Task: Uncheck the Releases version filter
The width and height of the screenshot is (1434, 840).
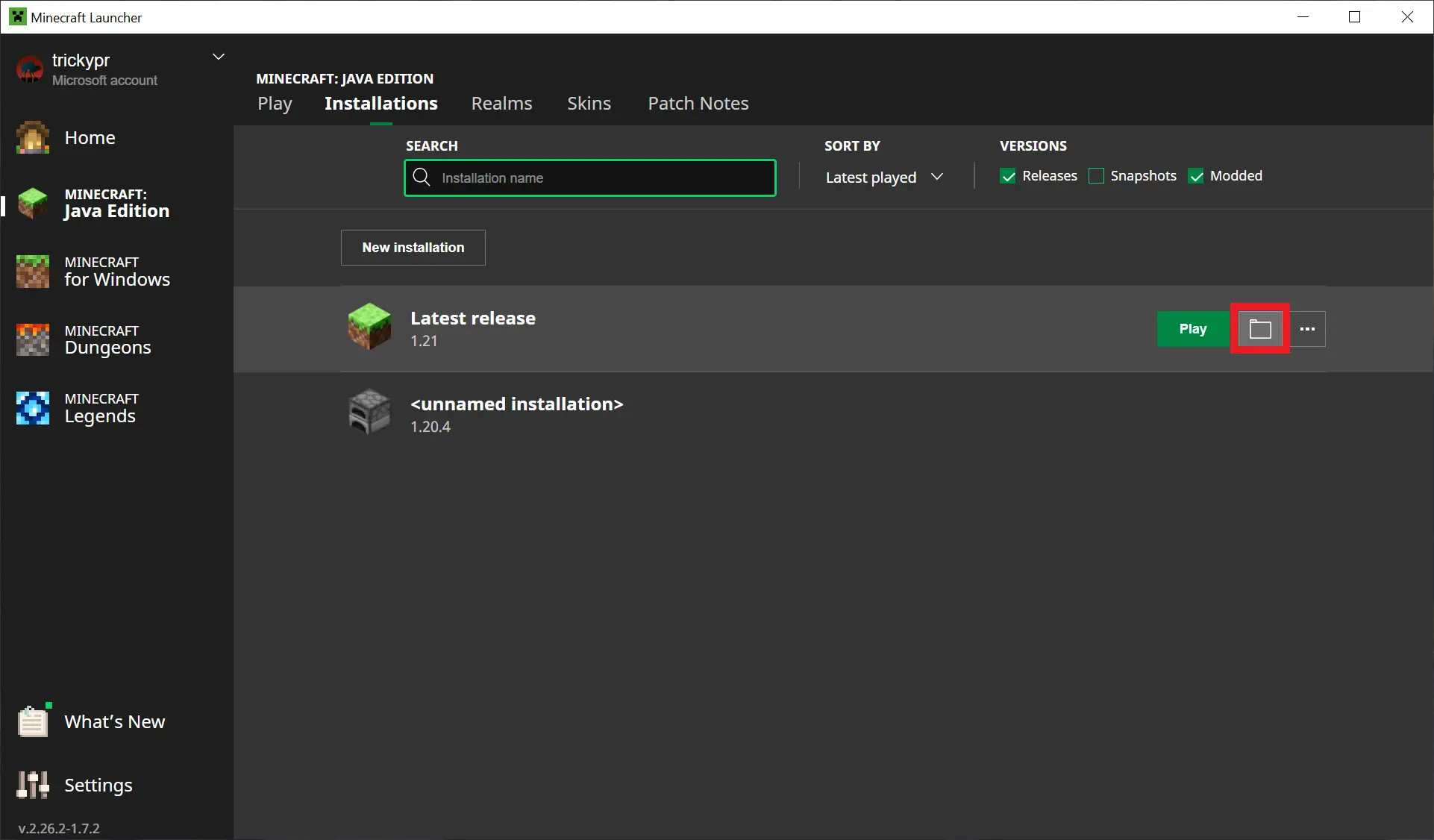Action: [x=1008, y=176]
